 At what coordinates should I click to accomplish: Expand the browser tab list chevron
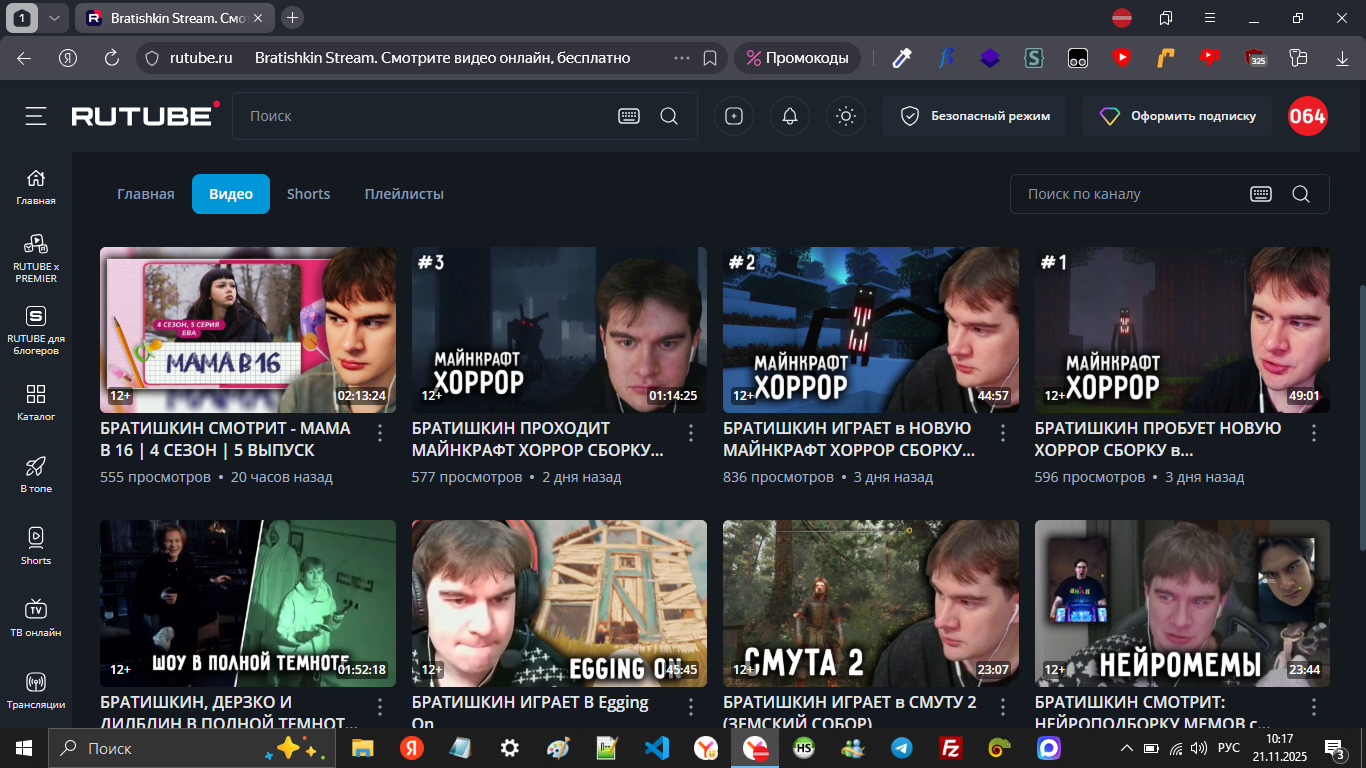click(54, 18)
